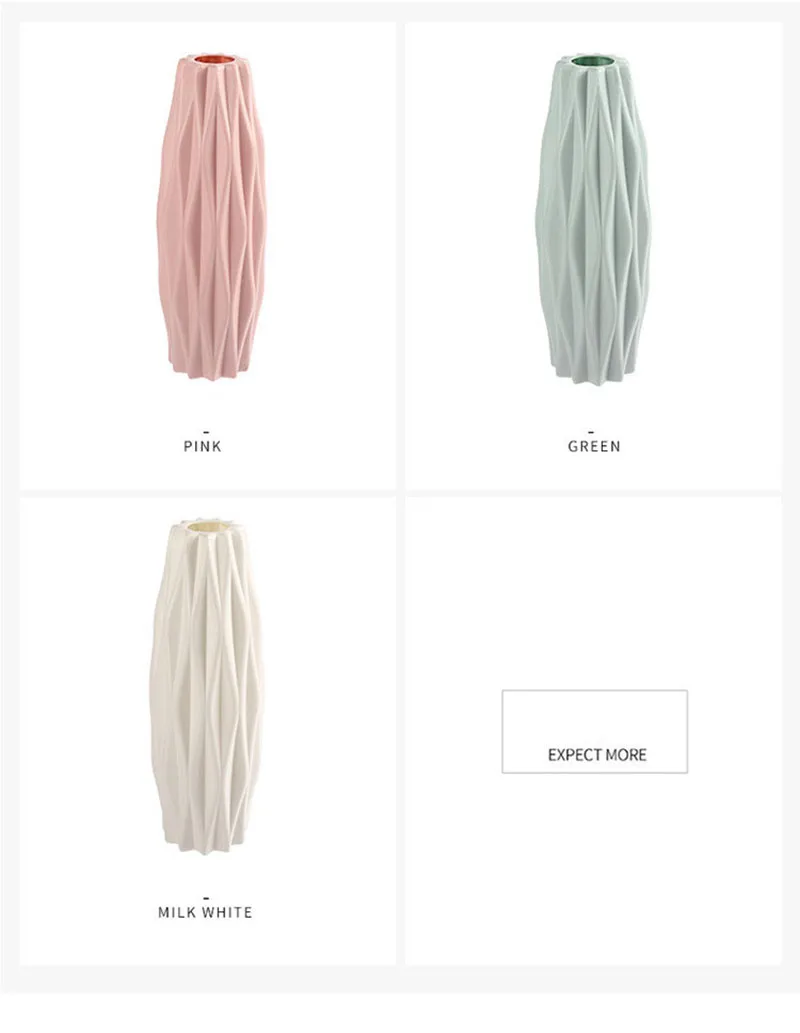Select the green vase image
Image resolution: width=800 pixels, height=1033 pixels.
coord(594,219)
